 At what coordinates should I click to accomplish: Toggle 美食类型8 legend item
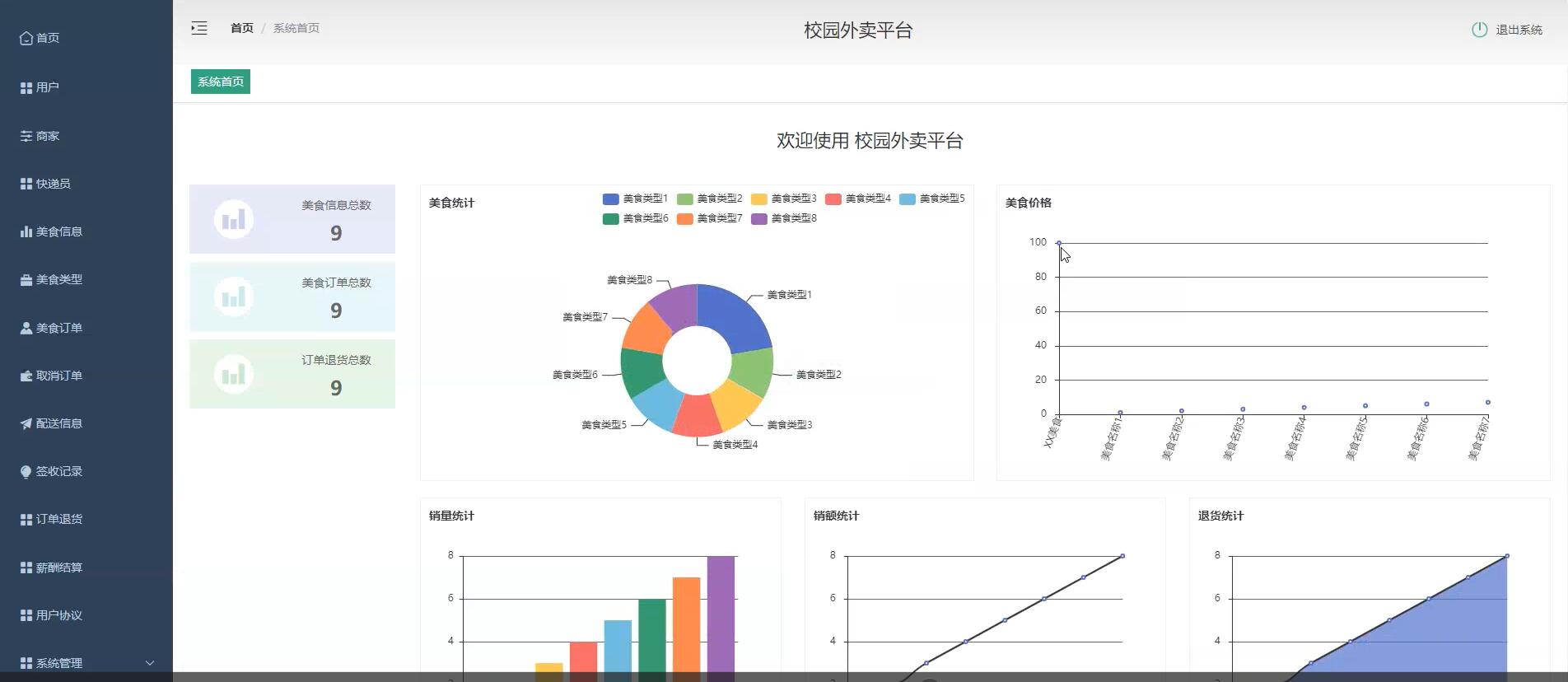pos(783,218)
